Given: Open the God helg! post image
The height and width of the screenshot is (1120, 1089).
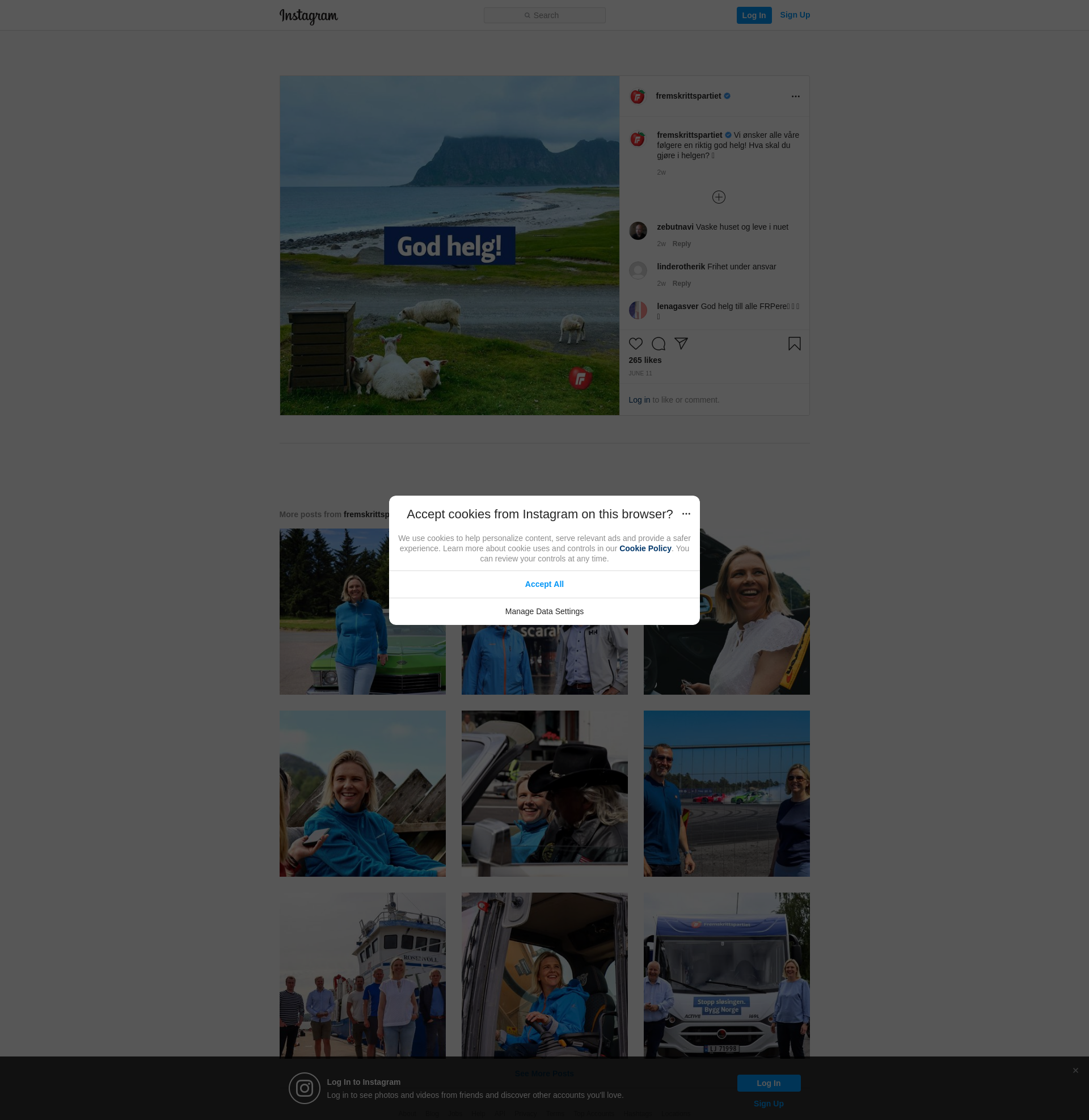Looking at the screenshot, I should 449,246.
